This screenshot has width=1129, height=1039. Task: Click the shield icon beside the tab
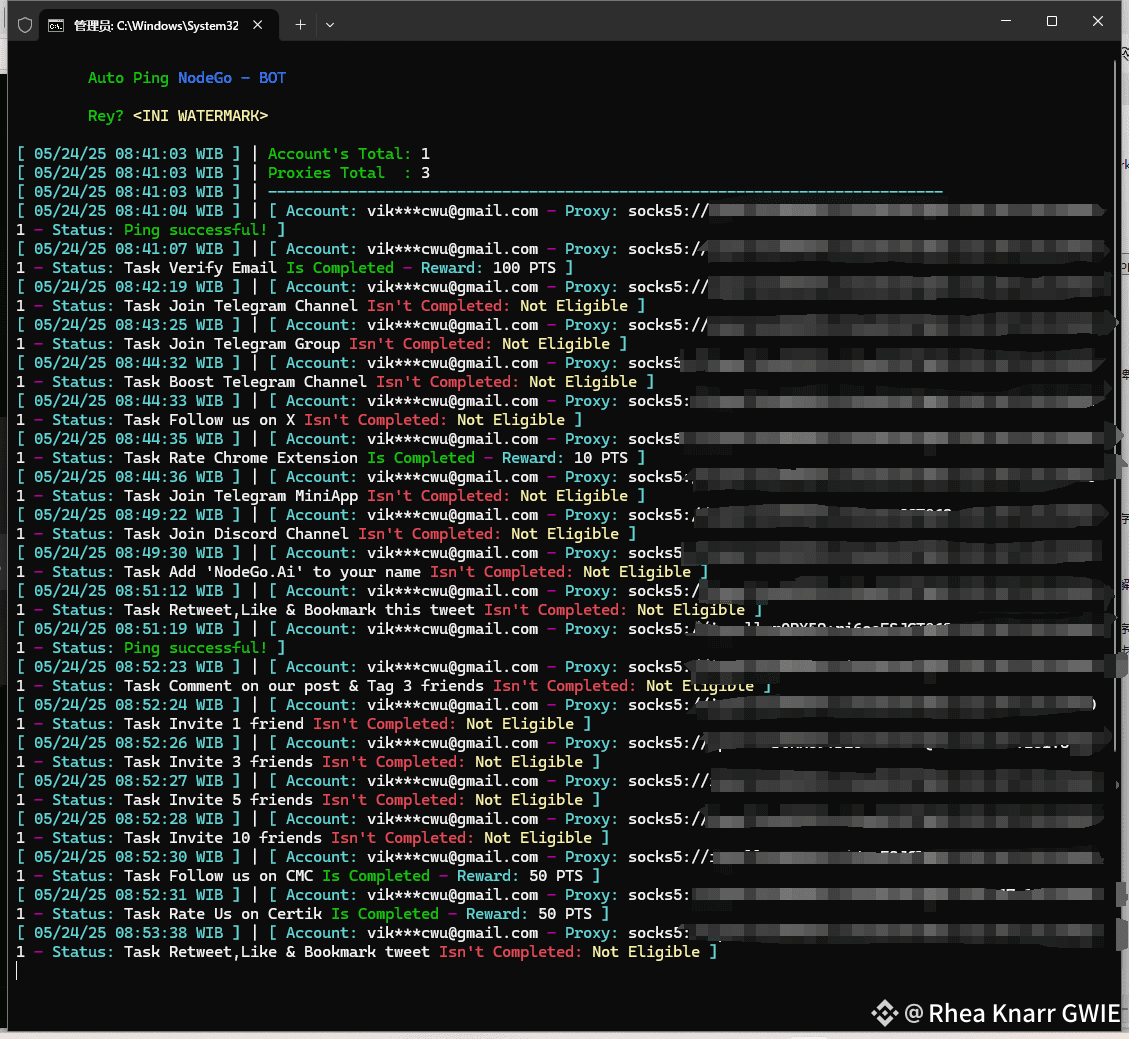click(25, 25)
